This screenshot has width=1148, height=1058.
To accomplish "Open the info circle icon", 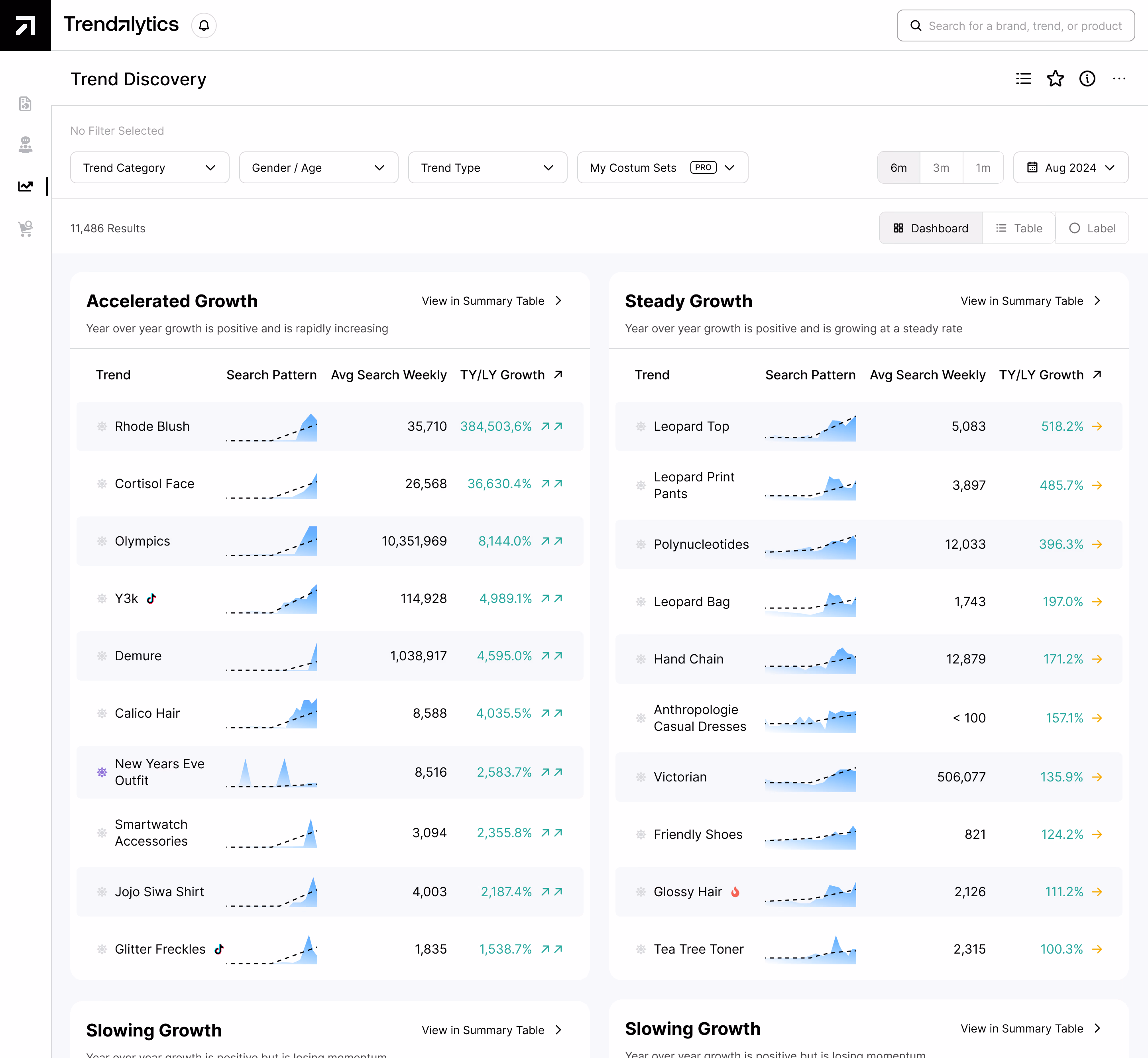I will (1087, 79).
